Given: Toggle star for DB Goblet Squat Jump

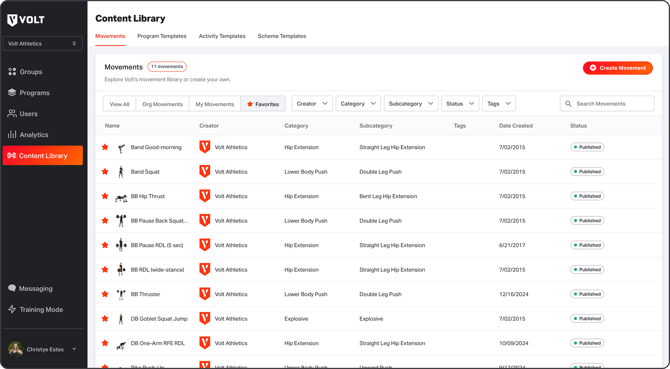Looking at the screenshot, I should point(105,318).
